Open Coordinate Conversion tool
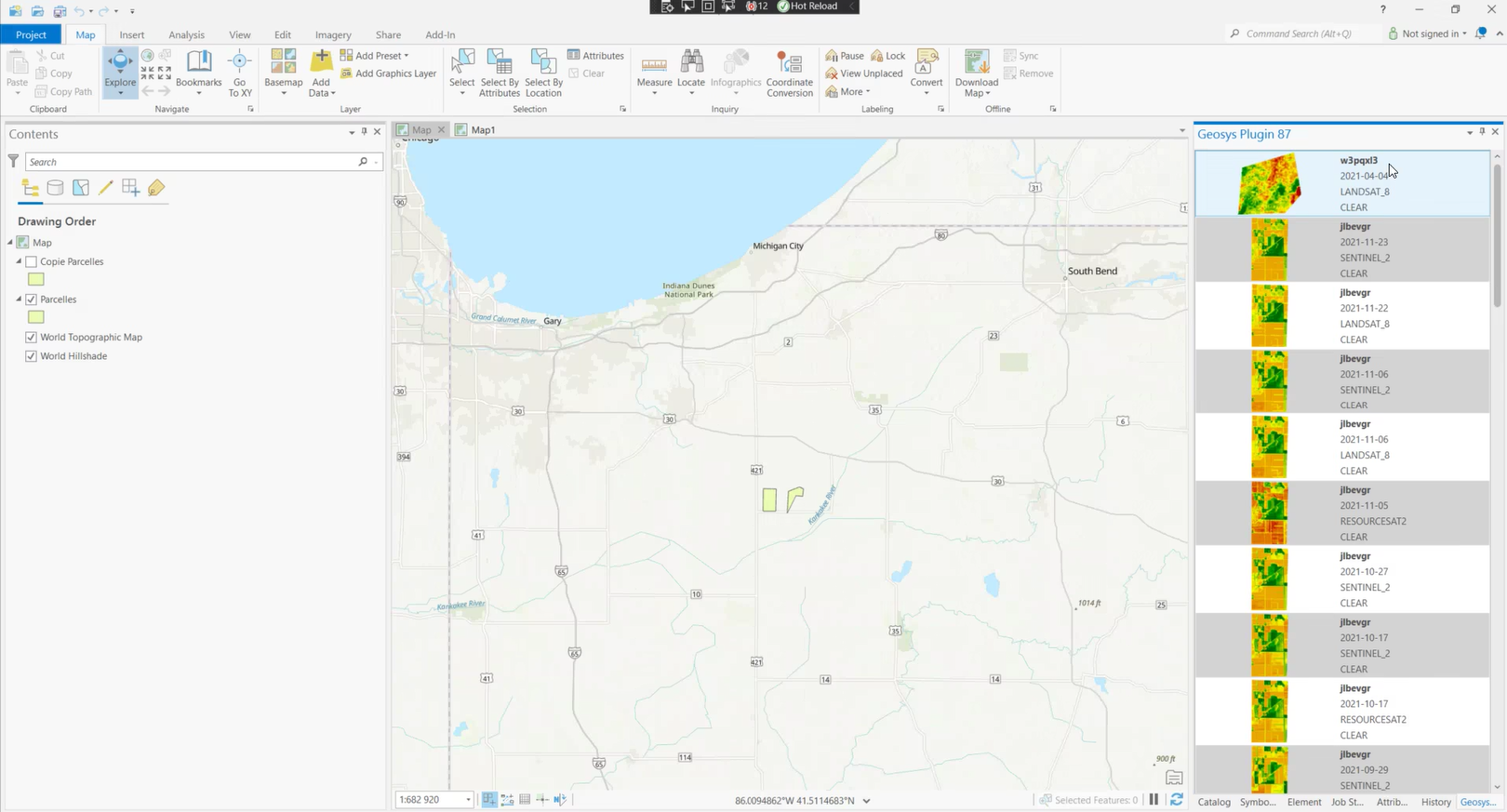The height and width of the screenshot is (812, 1507). 790,72
